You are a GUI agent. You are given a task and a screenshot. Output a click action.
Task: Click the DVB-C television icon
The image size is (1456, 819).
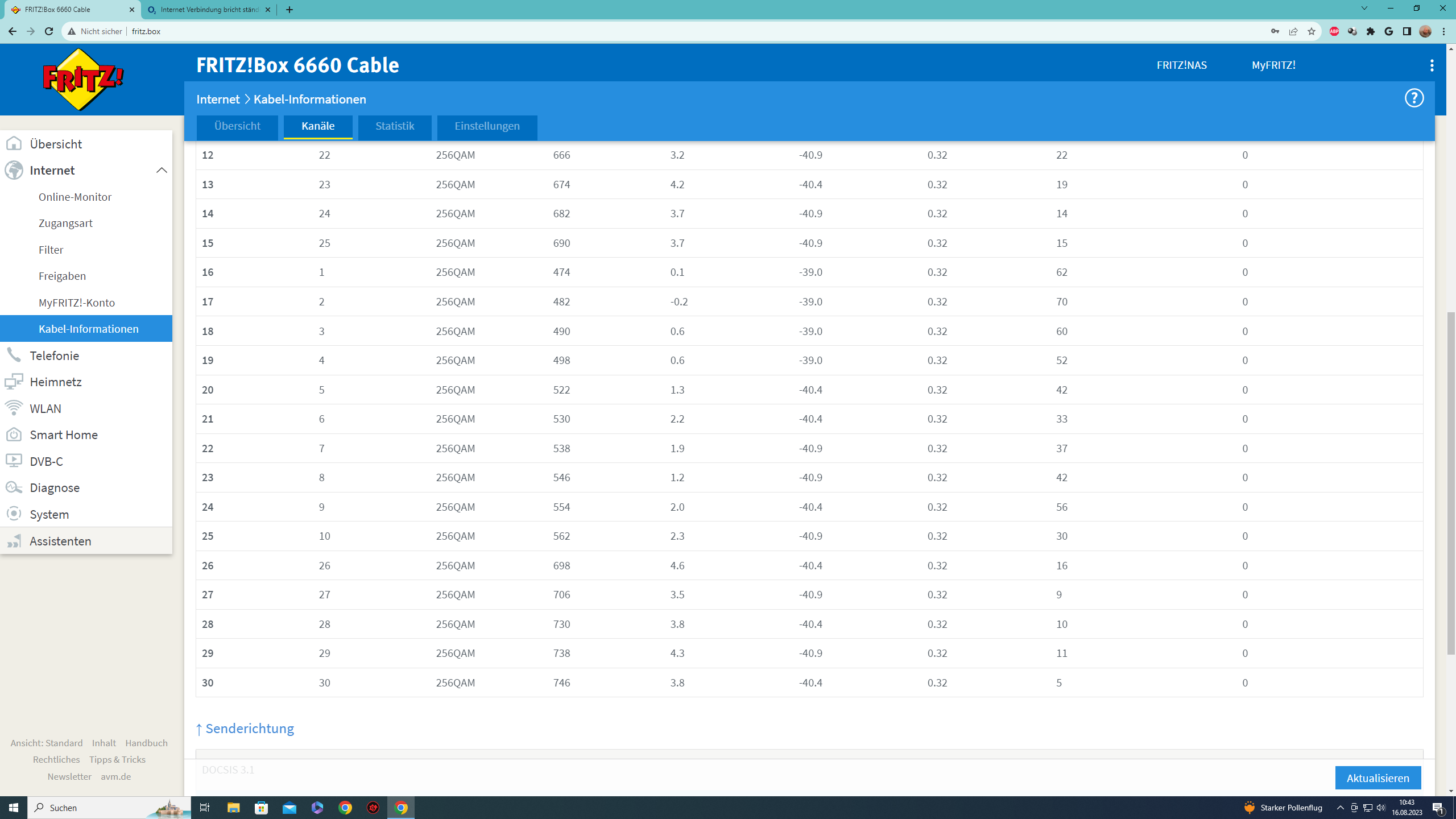tap(14, 461)
